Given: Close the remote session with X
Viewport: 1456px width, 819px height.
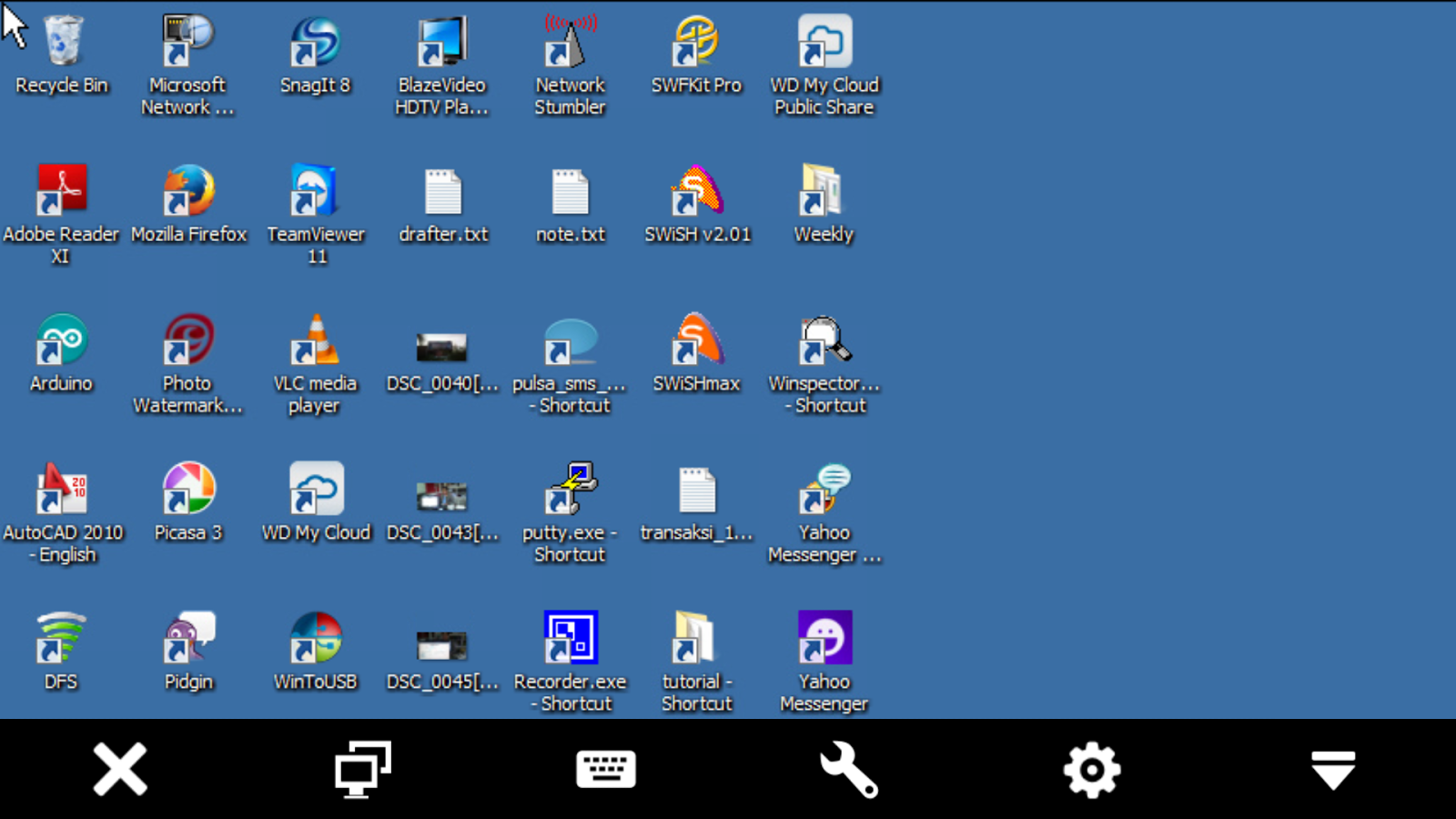Looking at the screenshot, I should pos(120,770).
